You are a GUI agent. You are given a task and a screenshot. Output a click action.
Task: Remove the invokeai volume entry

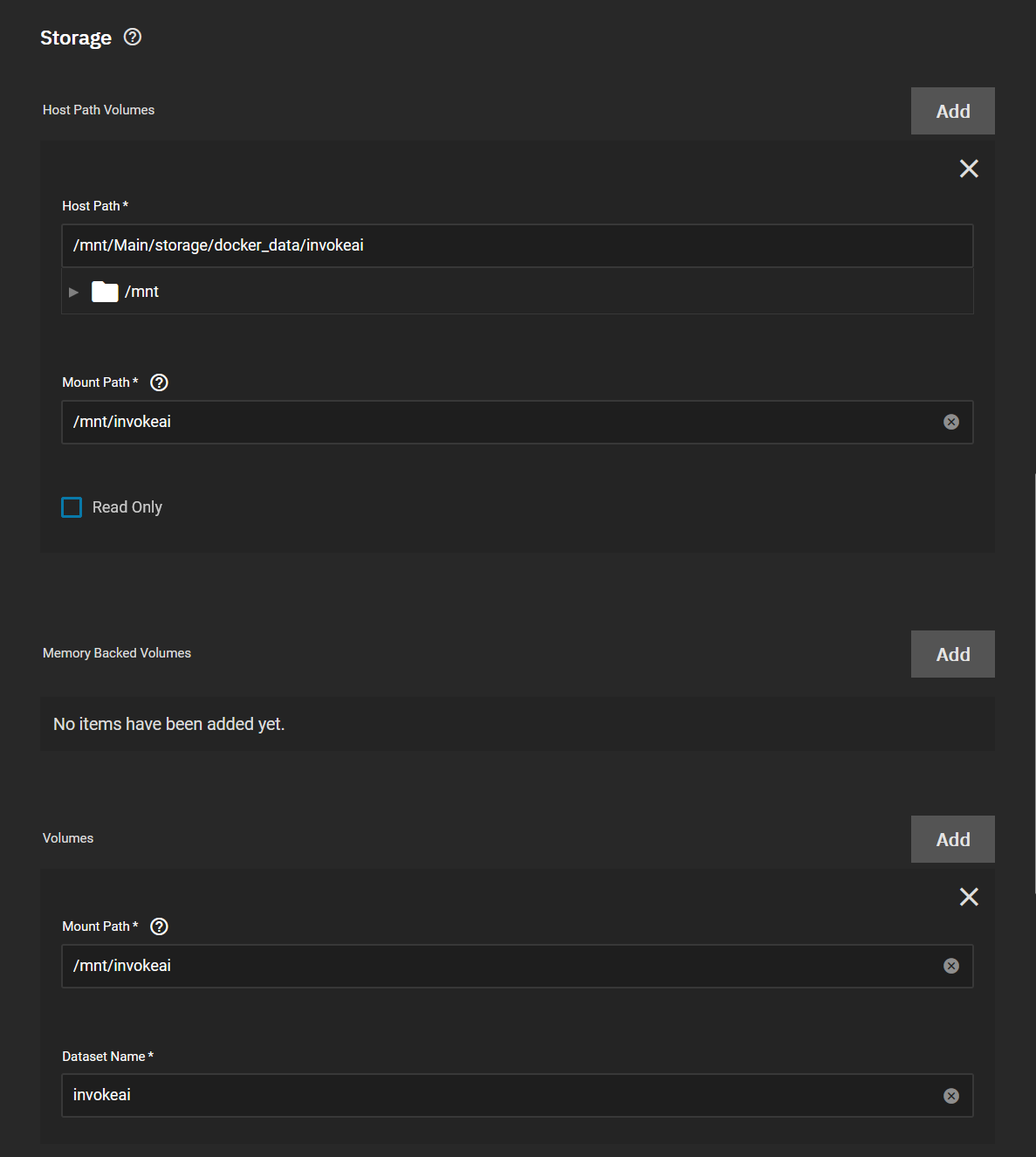point(969,896)
